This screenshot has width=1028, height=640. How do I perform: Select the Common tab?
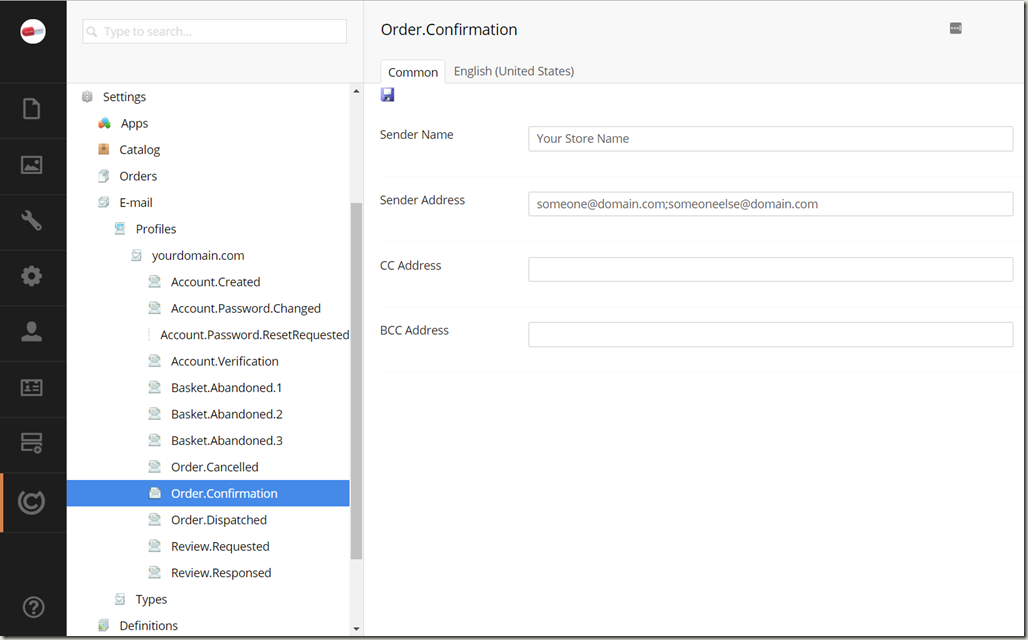click(x=413, y=72)
